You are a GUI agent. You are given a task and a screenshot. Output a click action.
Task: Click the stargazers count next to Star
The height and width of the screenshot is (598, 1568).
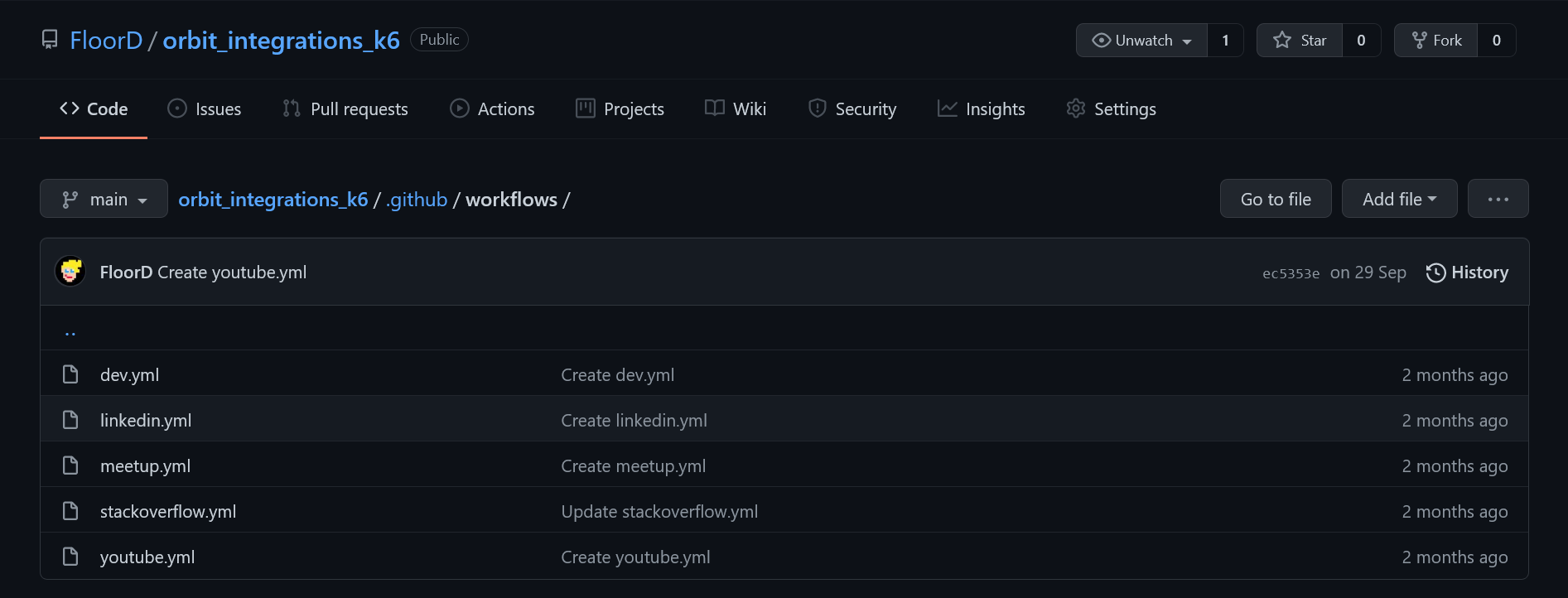1361,40
